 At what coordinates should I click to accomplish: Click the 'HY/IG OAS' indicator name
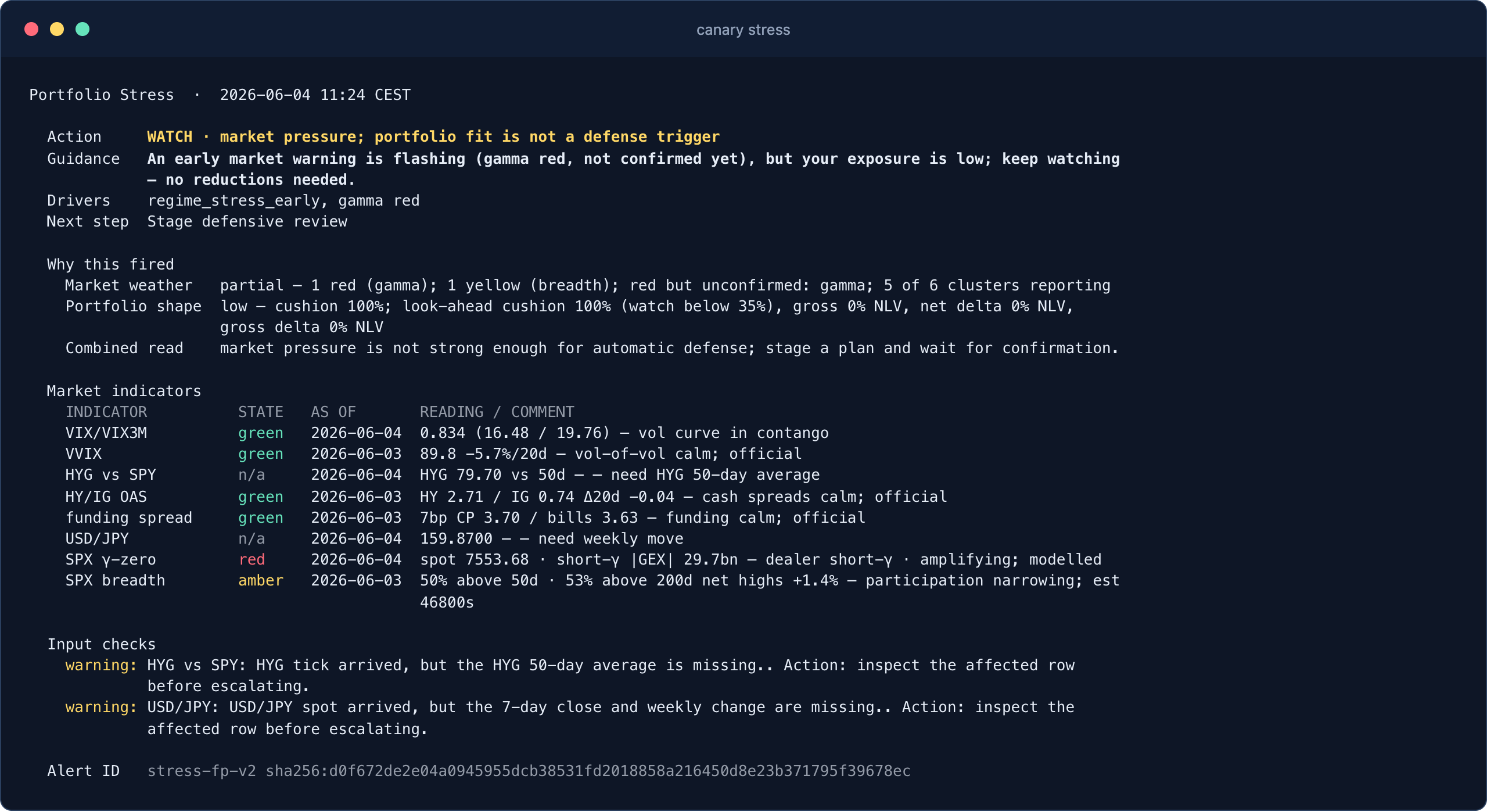point(106,497)
